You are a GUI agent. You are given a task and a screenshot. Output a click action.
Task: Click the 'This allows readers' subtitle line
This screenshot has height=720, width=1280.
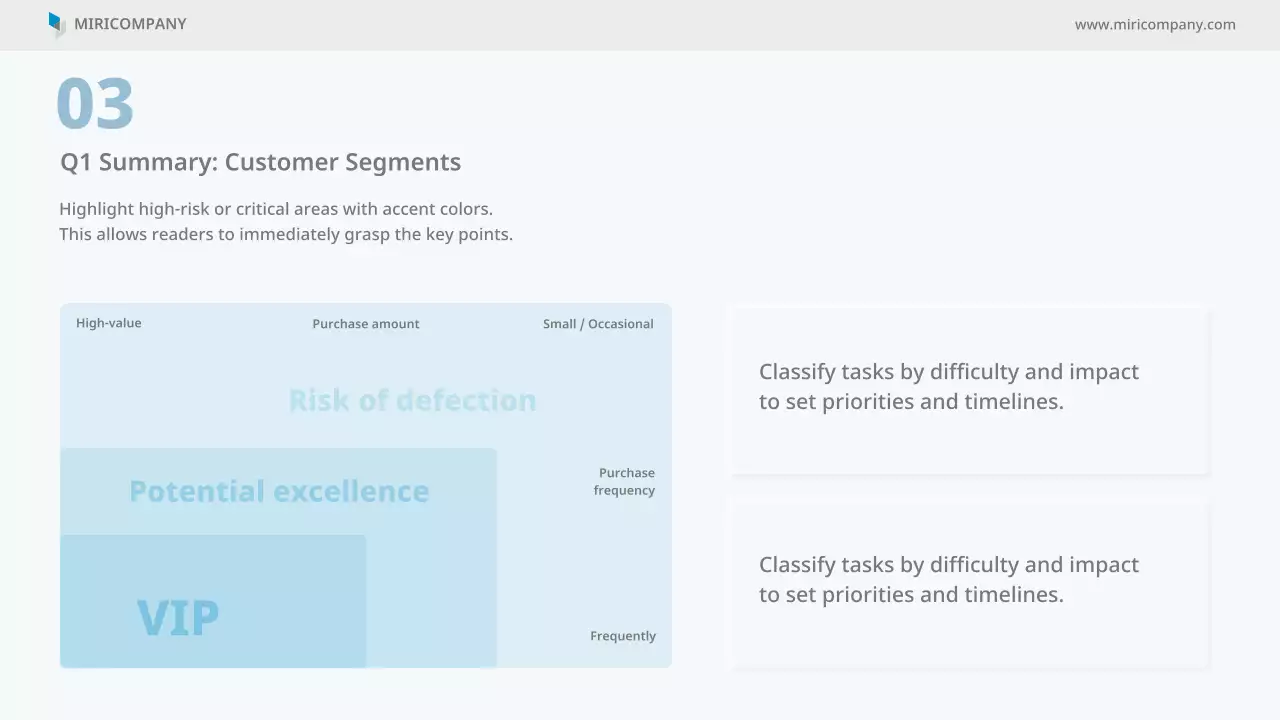[286, 234]
